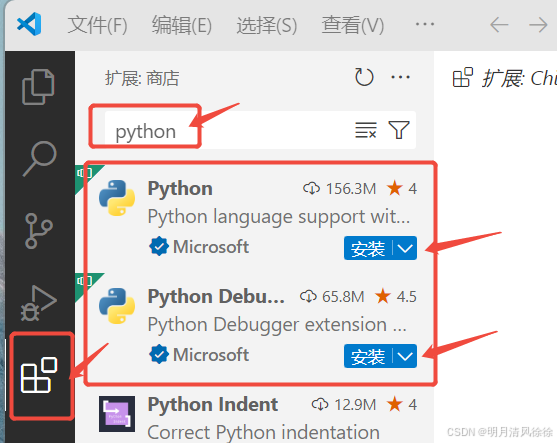Open the 选择(S) menu

(x=267, y=25)
